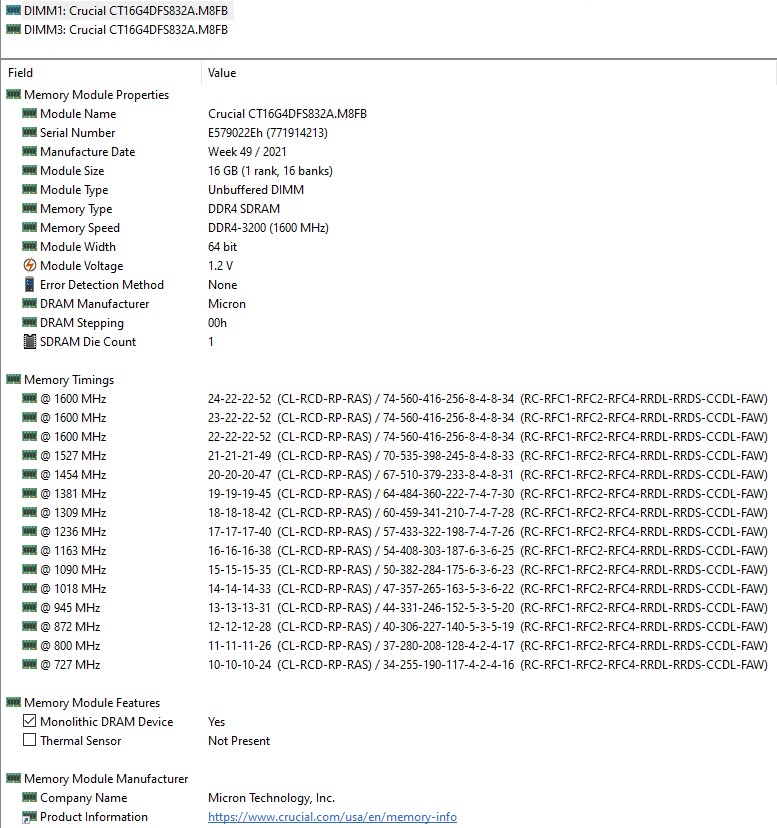Click the DIMM1 memory chip icon
777x828 pixels.
point(13,10)
